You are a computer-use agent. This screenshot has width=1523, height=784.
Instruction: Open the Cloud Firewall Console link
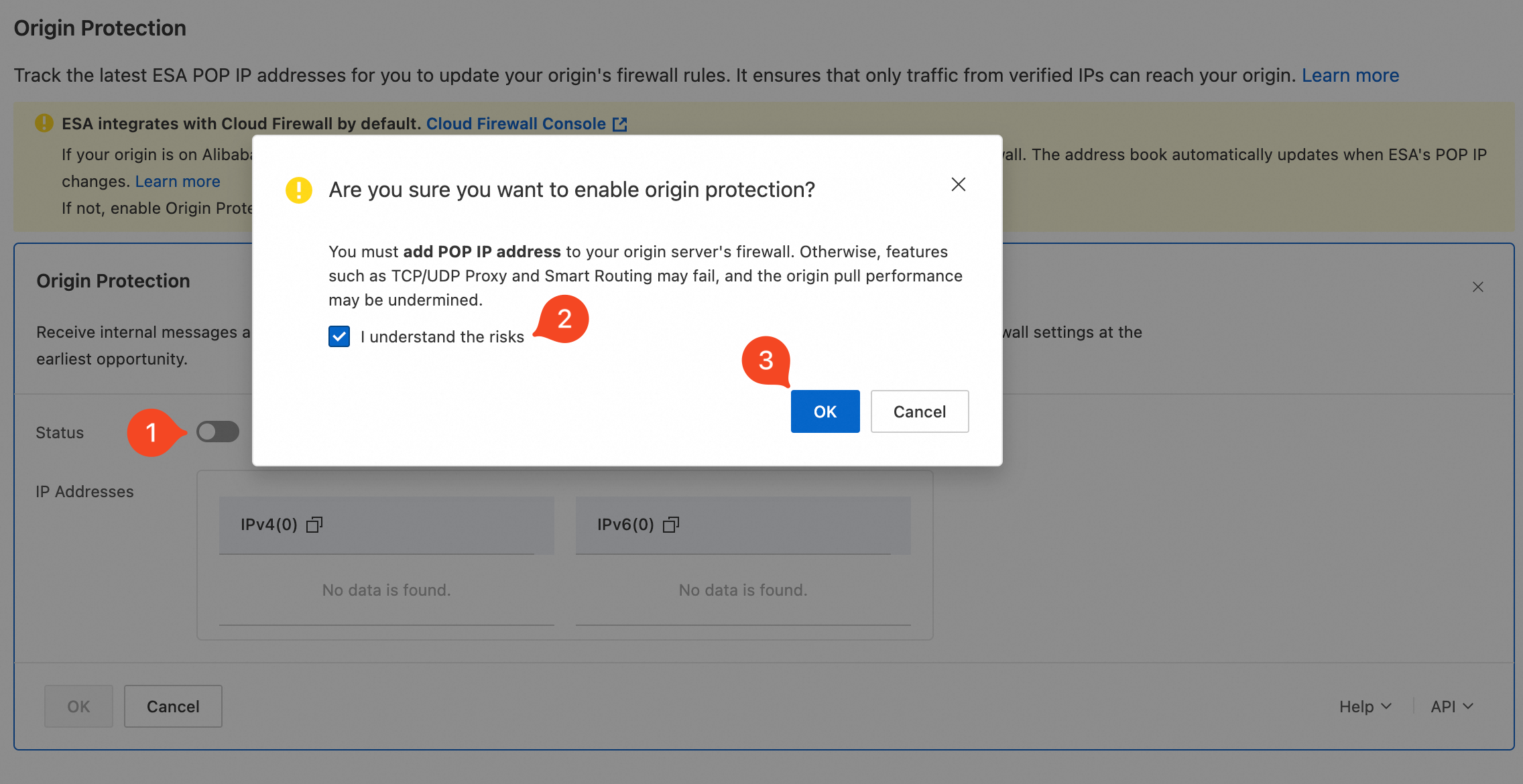[516, 124]
